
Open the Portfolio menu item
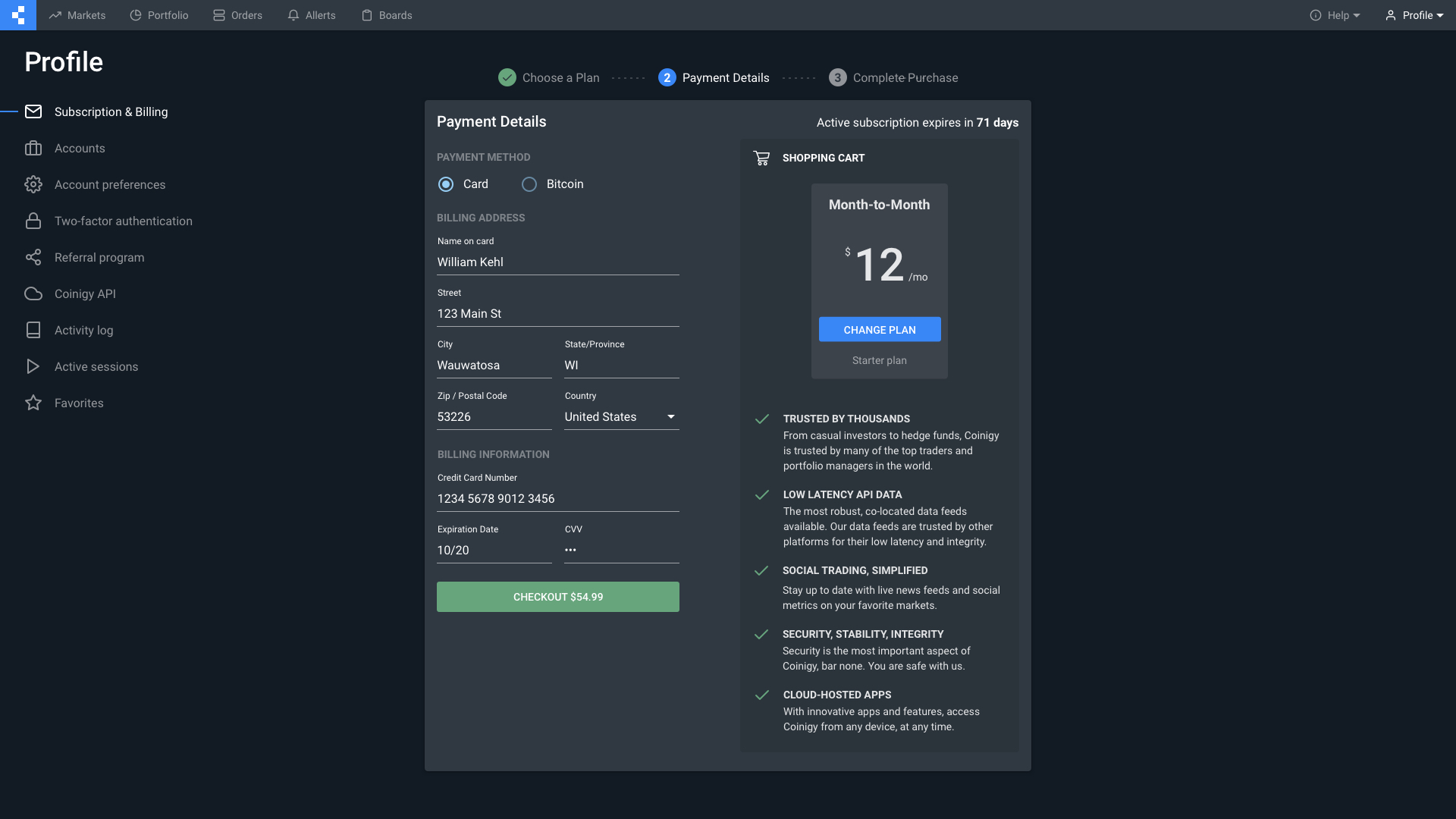[x=159, y=15]
